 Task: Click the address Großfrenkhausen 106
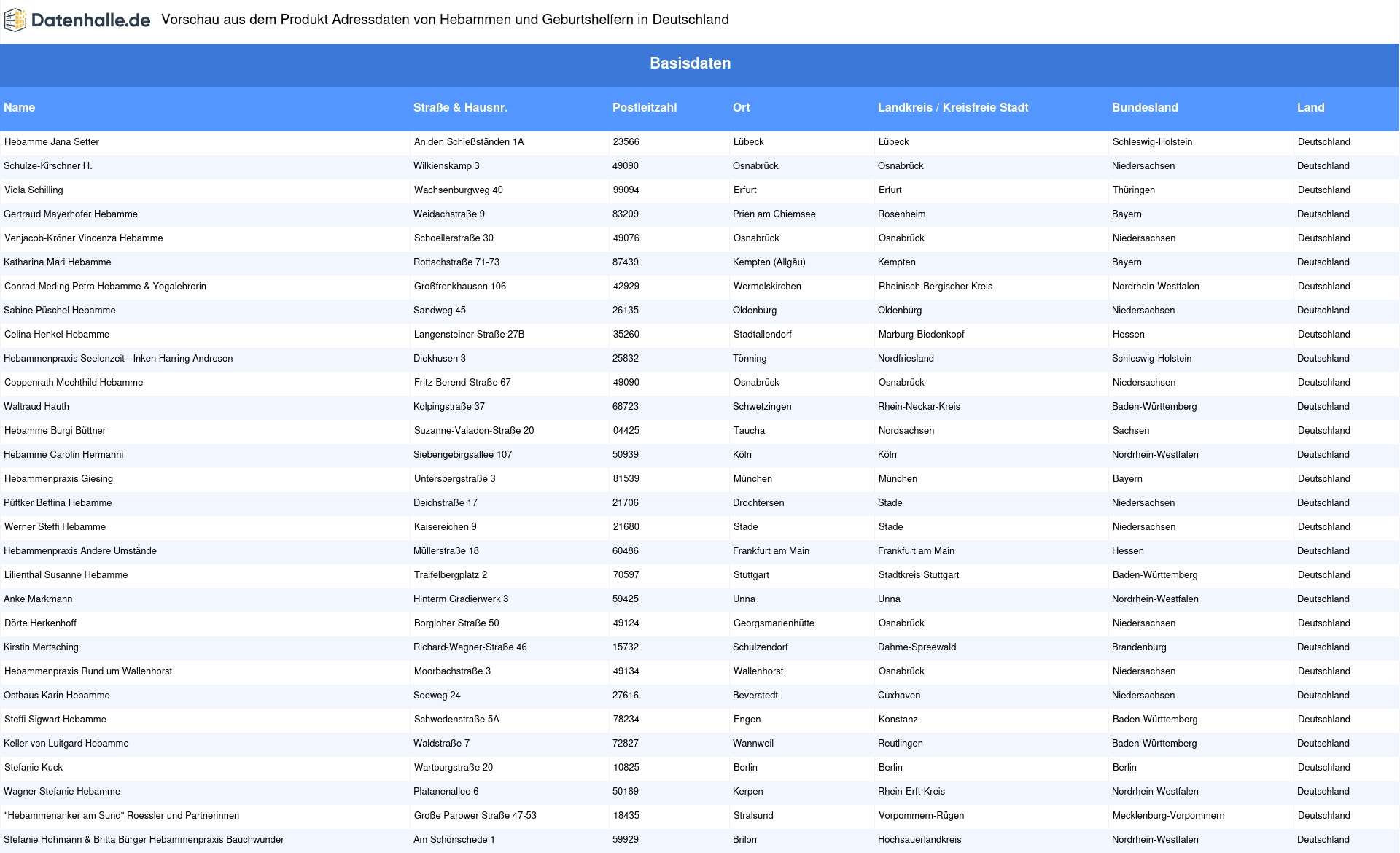click(x=460, y=287)
